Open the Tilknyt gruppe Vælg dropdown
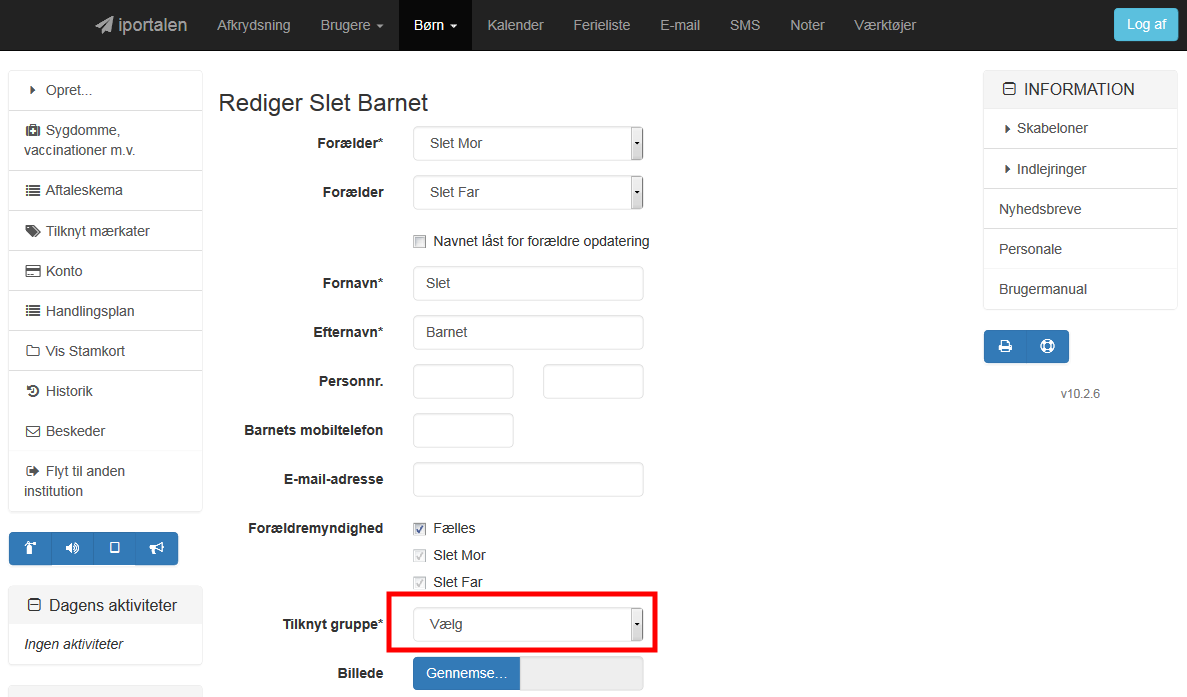1187x697 pixels. tap(528, 624)
